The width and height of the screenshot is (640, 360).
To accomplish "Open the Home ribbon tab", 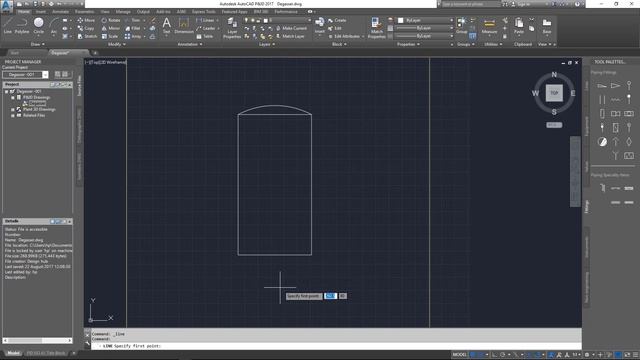I will [24, 12].
